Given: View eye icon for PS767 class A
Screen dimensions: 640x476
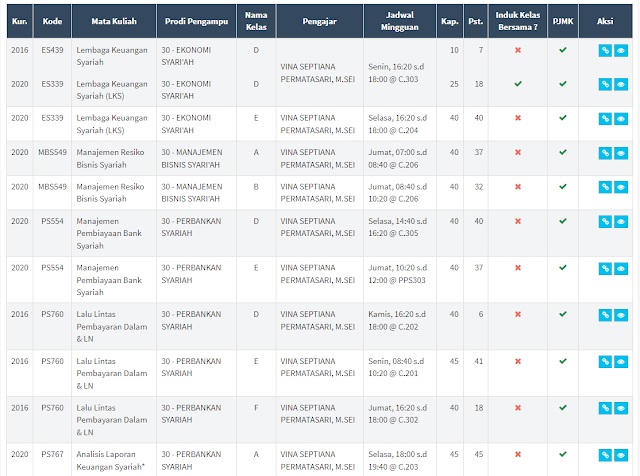Looking at the screenshot, I should [621, 455].
